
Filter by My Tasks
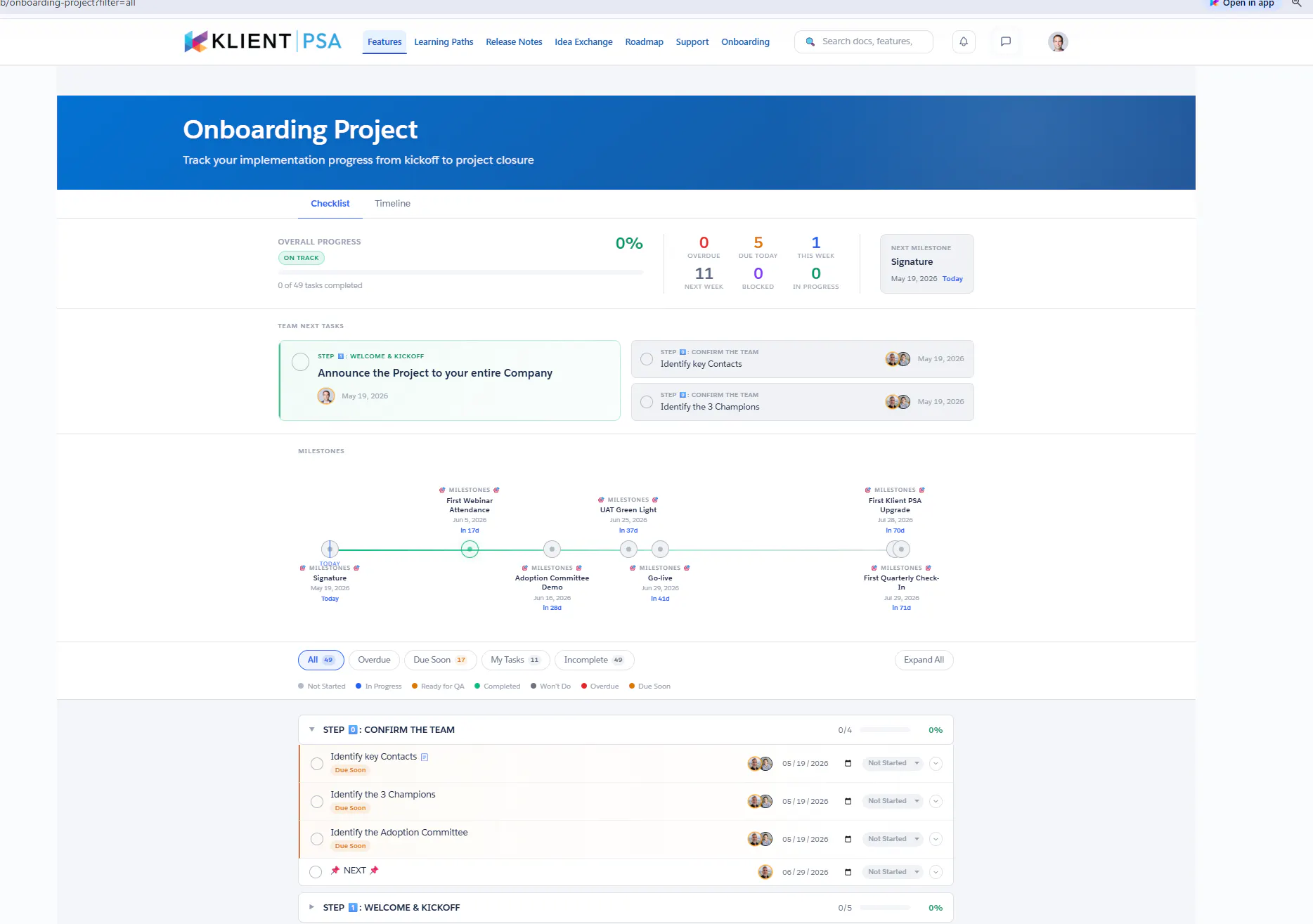pyautogui.click(x=515, y=660)
